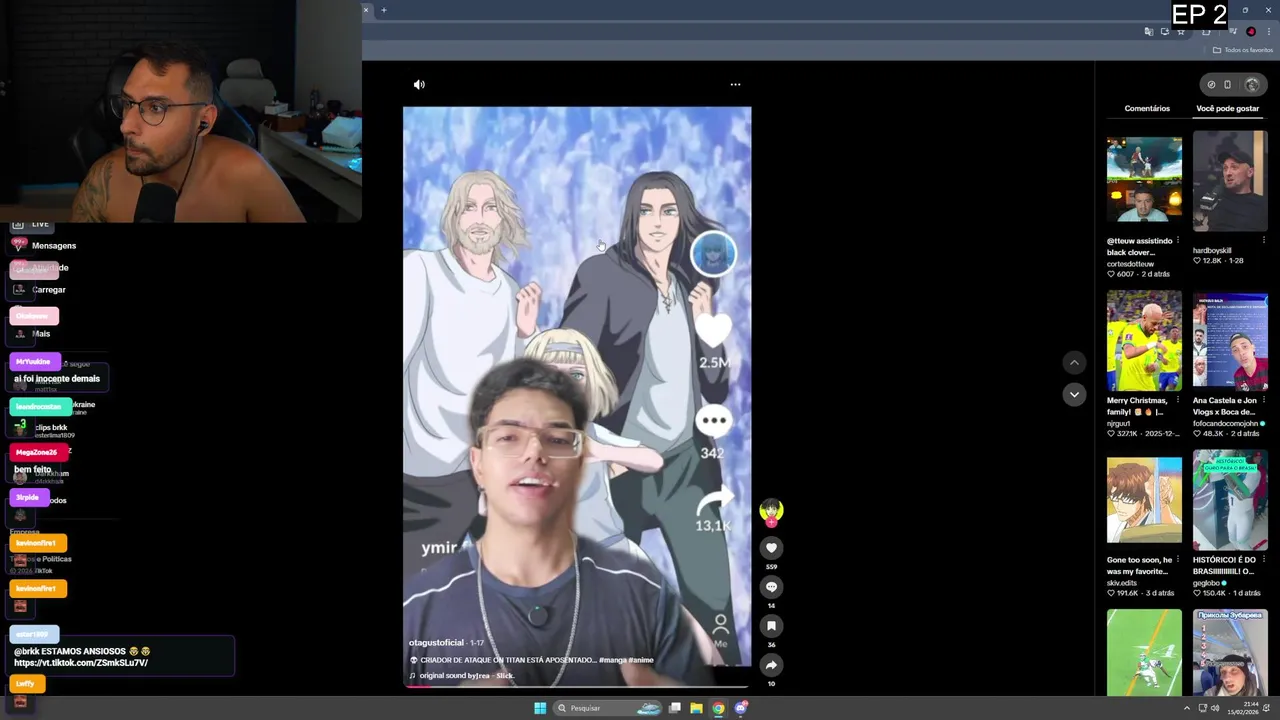The width and height of the screenshot is (1280, 720).
Task: Open options menu for Ana Castela video
Action: click(1264, 400)
